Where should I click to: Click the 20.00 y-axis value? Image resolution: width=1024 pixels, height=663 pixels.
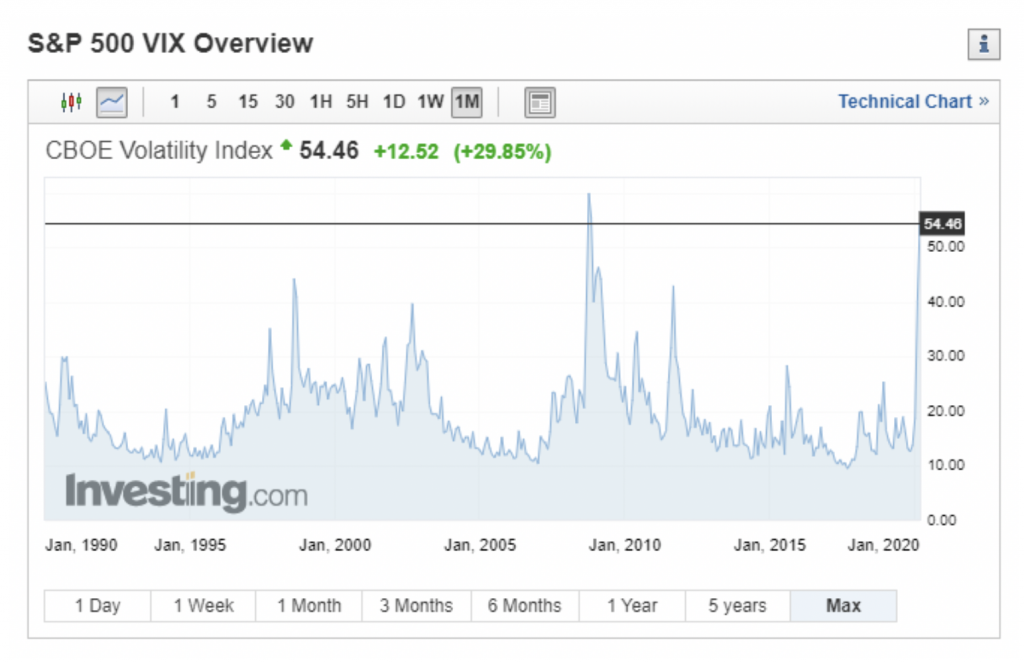pos(945,411)
